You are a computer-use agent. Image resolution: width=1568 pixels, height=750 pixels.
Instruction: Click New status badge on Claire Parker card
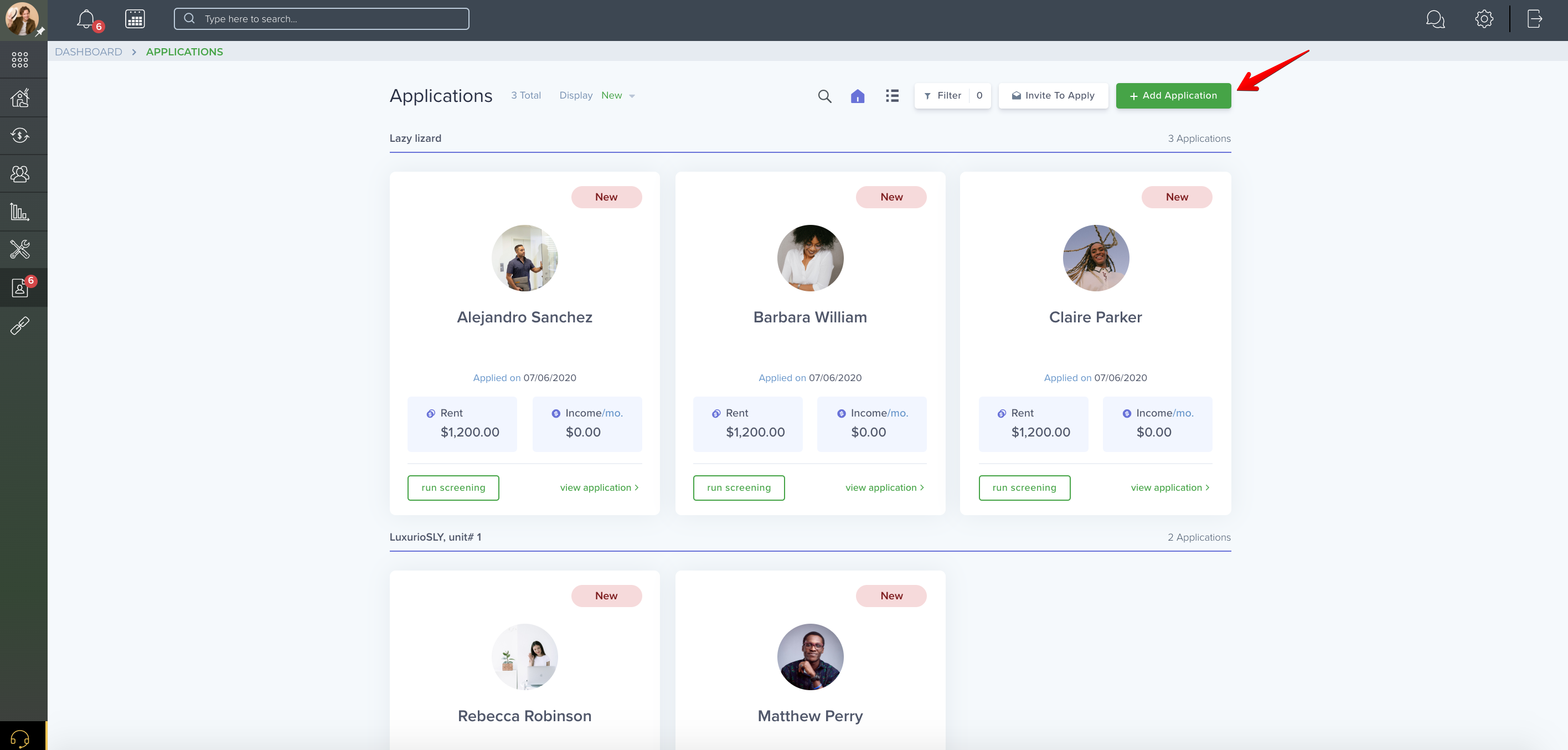(1177, 197)
